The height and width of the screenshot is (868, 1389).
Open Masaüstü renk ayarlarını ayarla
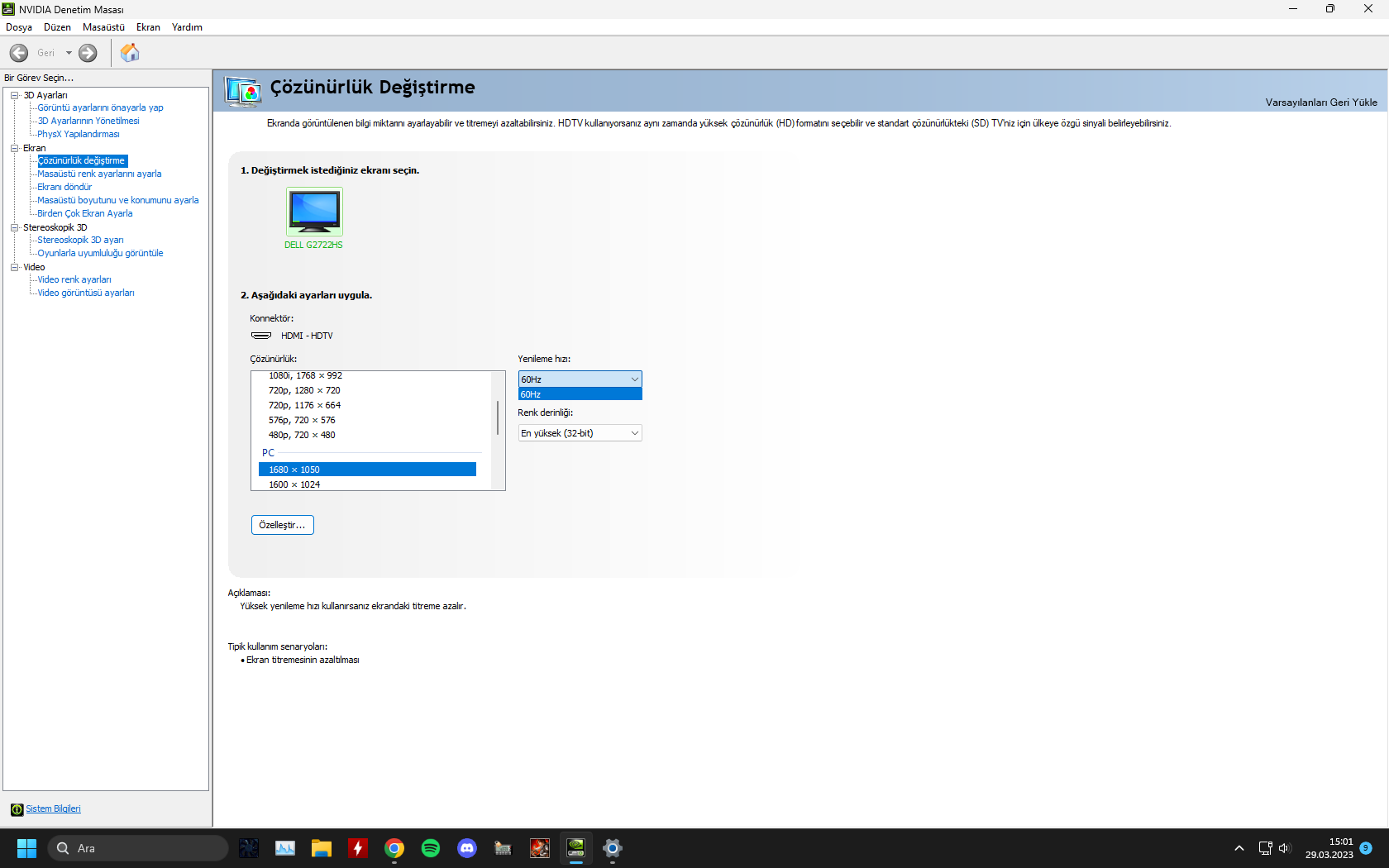pyautogui.click(x=99, y=174)
